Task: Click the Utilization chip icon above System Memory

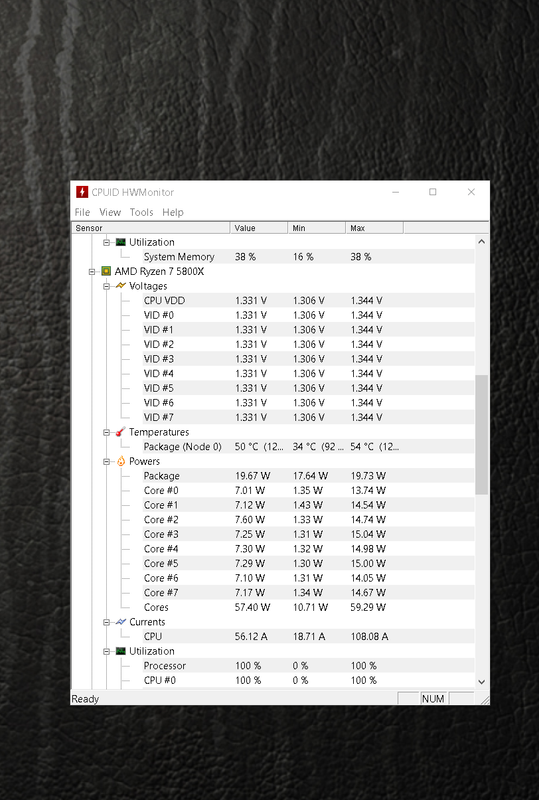Action: pyautogui.click(x=120, y=242)
